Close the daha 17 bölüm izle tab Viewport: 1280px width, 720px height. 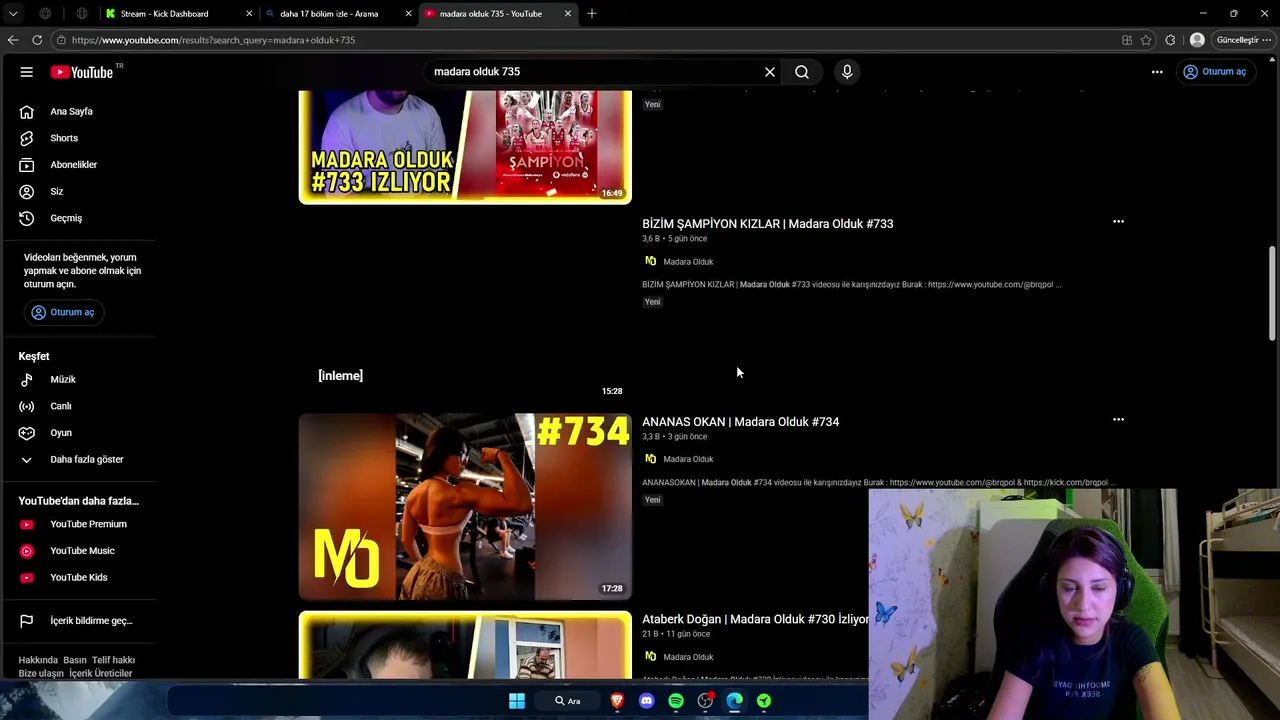[408, 14]
